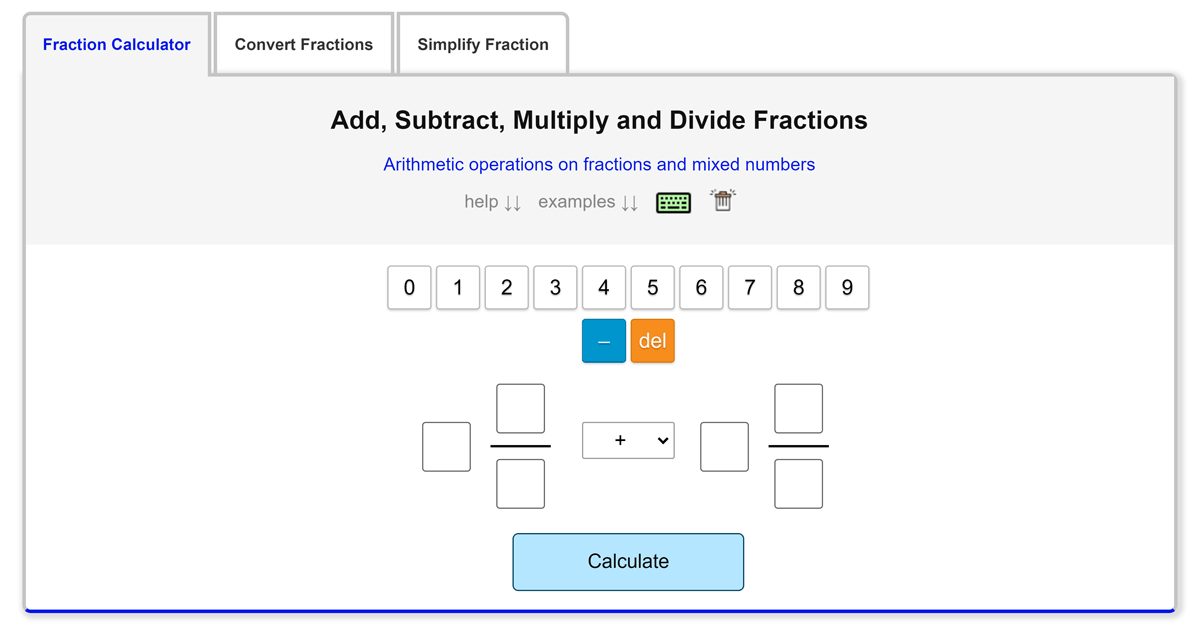Click the second fraction's numerator box
The image size is (1200, 630).
pyautogui.click(x=798, y=408)
